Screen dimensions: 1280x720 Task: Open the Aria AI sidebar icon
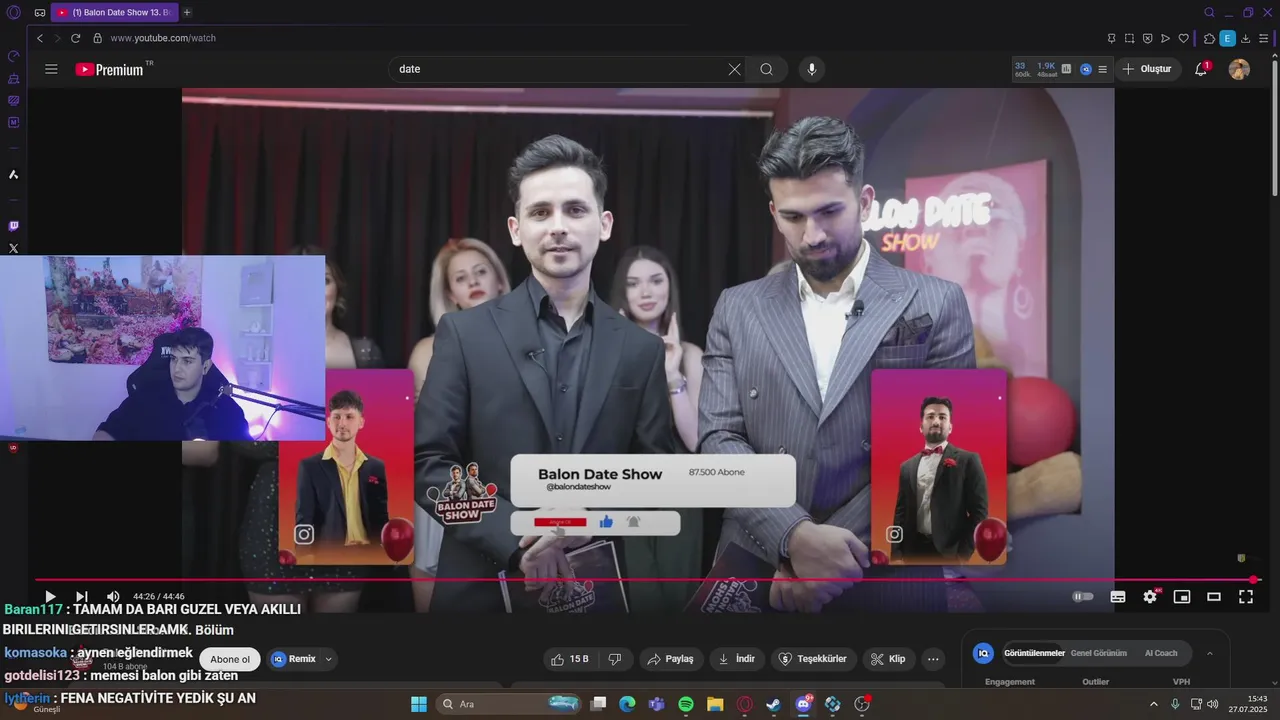pyautogui.click(x=13, y=174)
